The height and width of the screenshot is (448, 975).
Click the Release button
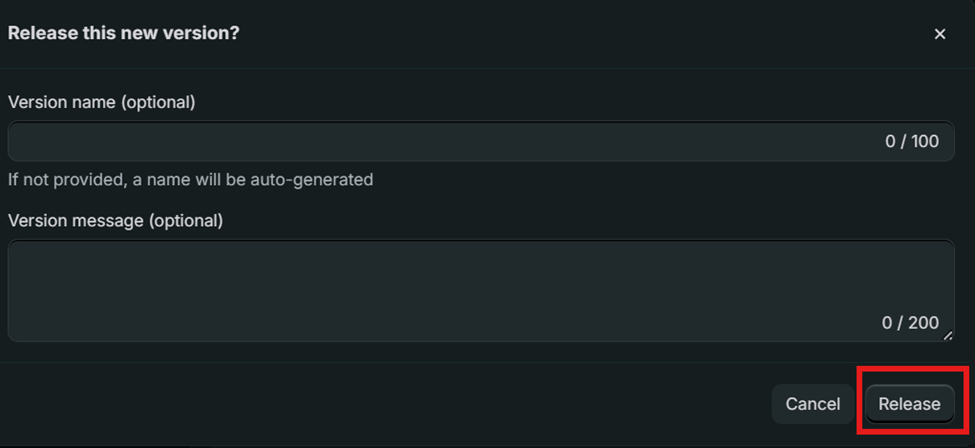[909, 404]
